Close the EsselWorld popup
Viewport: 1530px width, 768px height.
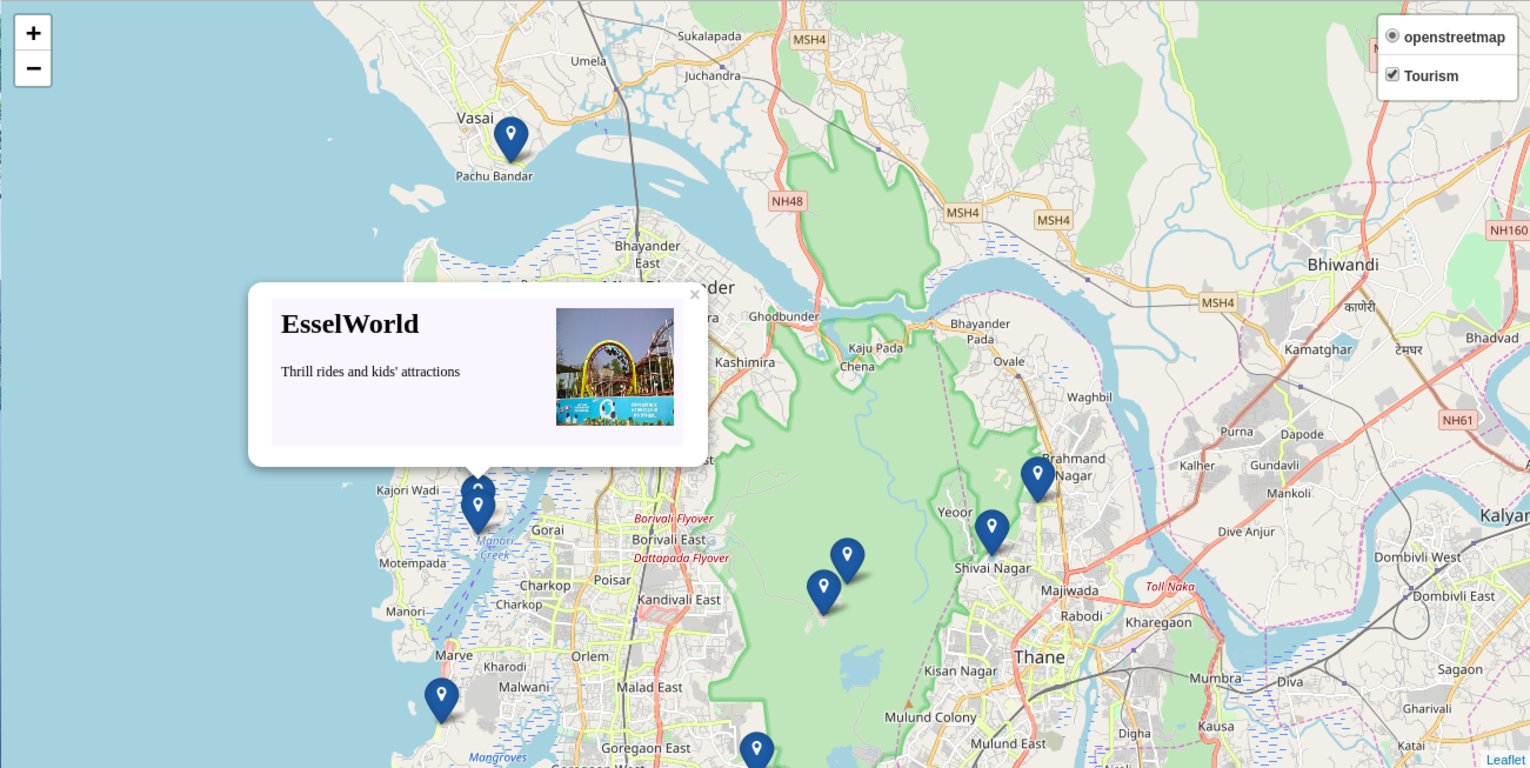(x=695, y=294)
